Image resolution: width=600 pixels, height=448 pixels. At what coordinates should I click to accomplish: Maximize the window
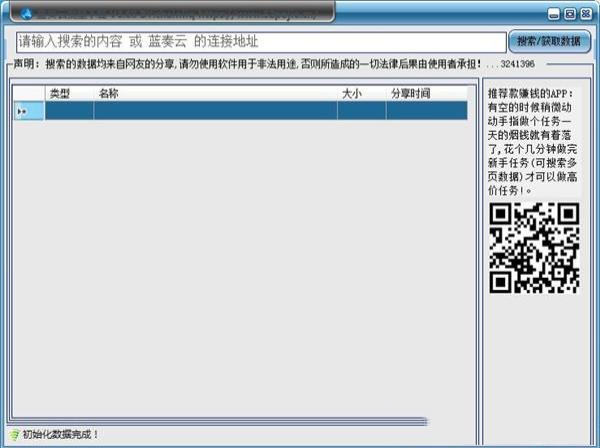coord(570,14)
